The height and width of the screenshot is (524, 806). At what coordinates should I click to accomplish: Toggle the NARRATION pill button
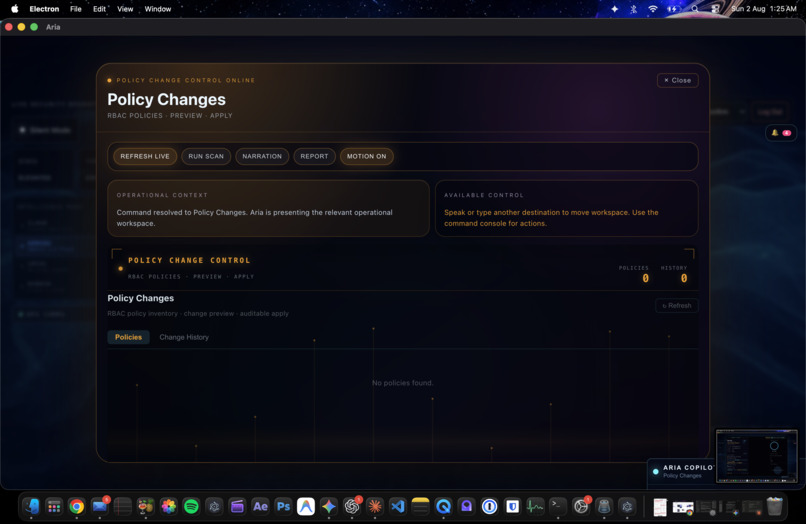pyautogui.click(x=262, y=156)
